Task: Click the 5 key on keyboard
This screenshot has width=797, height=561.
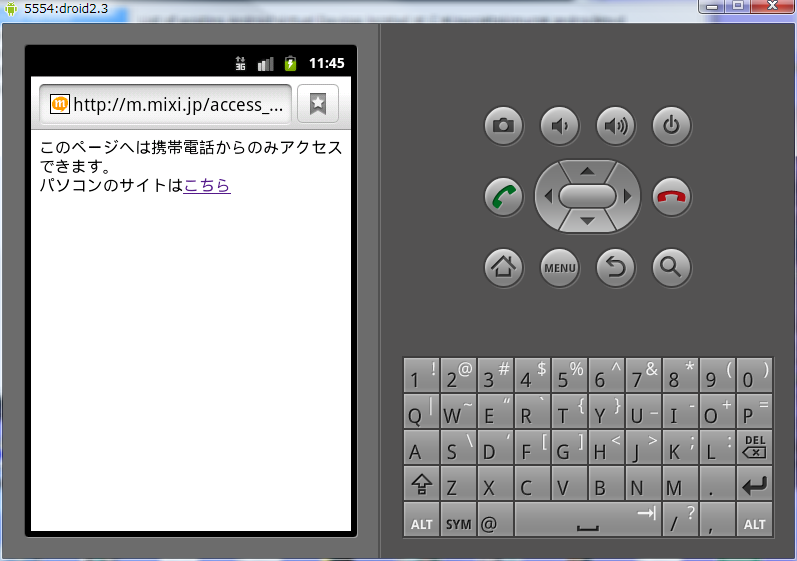Action: click(x=569, y=375)
